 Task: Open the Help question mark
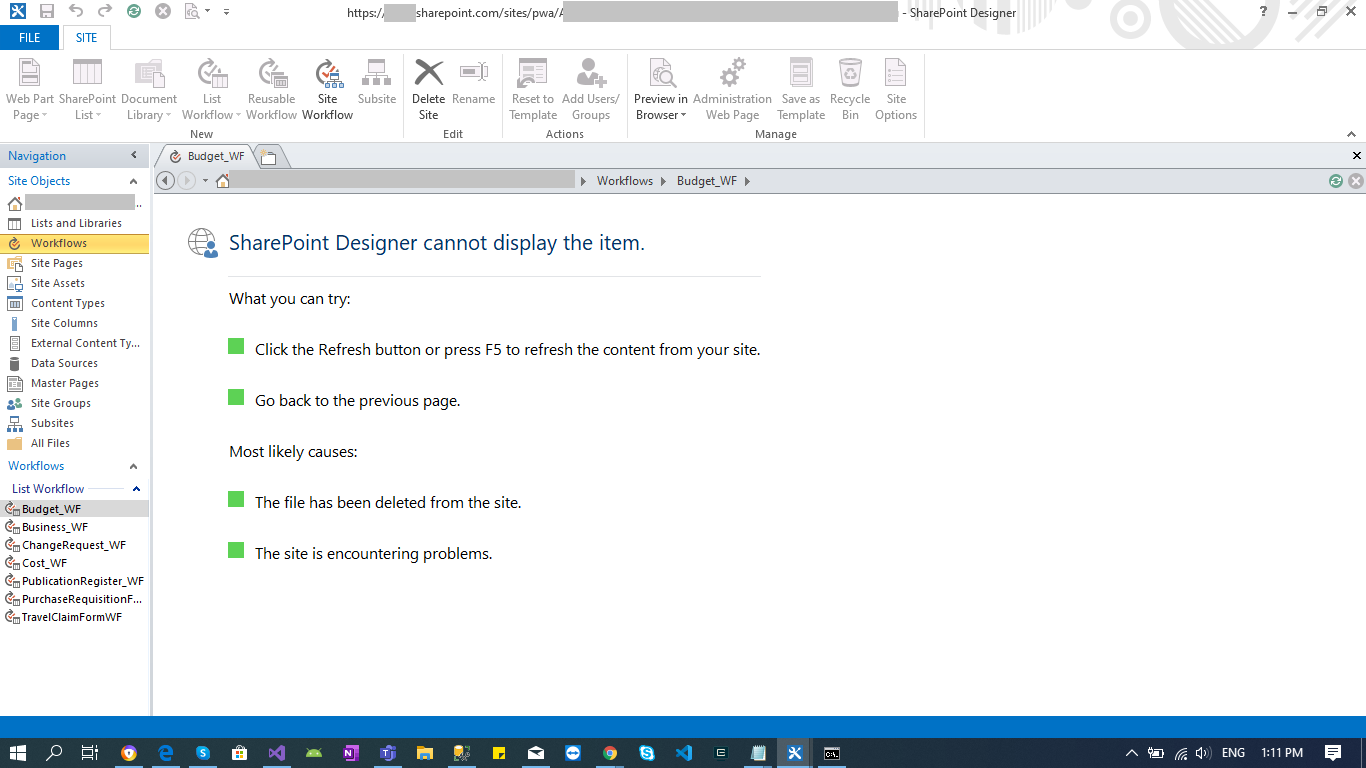point(1263,12)
